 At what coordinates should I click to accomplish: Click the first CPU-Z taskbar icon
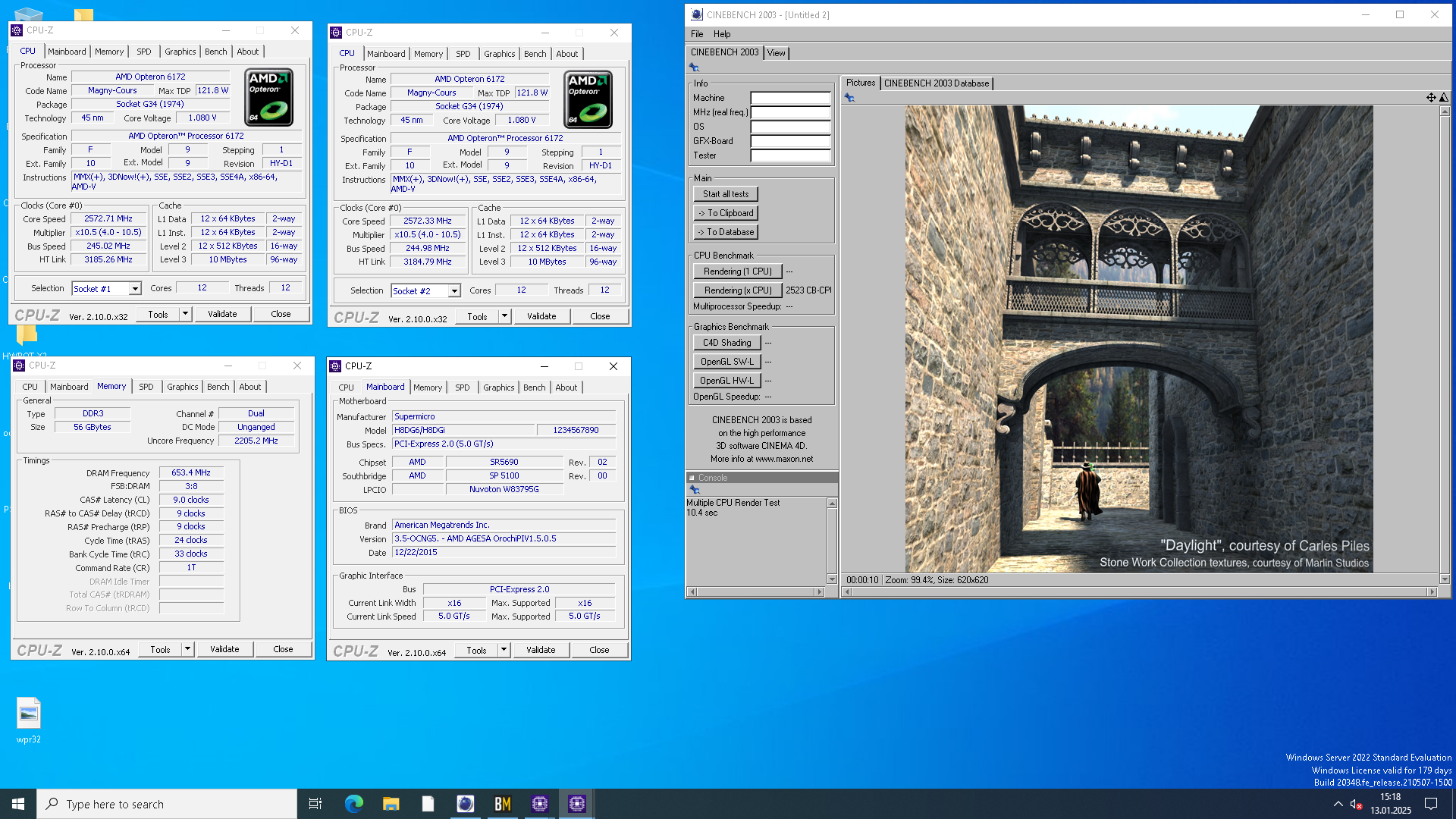tap(540, 804)
